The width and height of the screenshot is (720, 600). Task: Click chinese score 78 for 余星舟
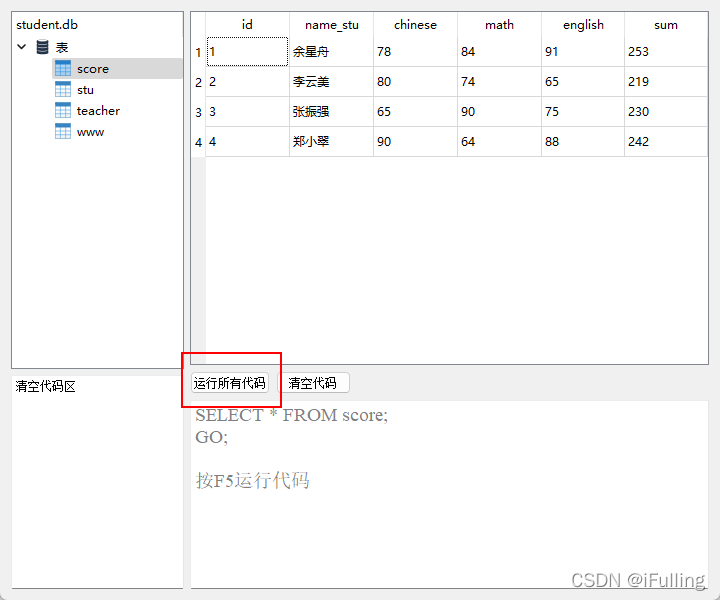point(415,52)
